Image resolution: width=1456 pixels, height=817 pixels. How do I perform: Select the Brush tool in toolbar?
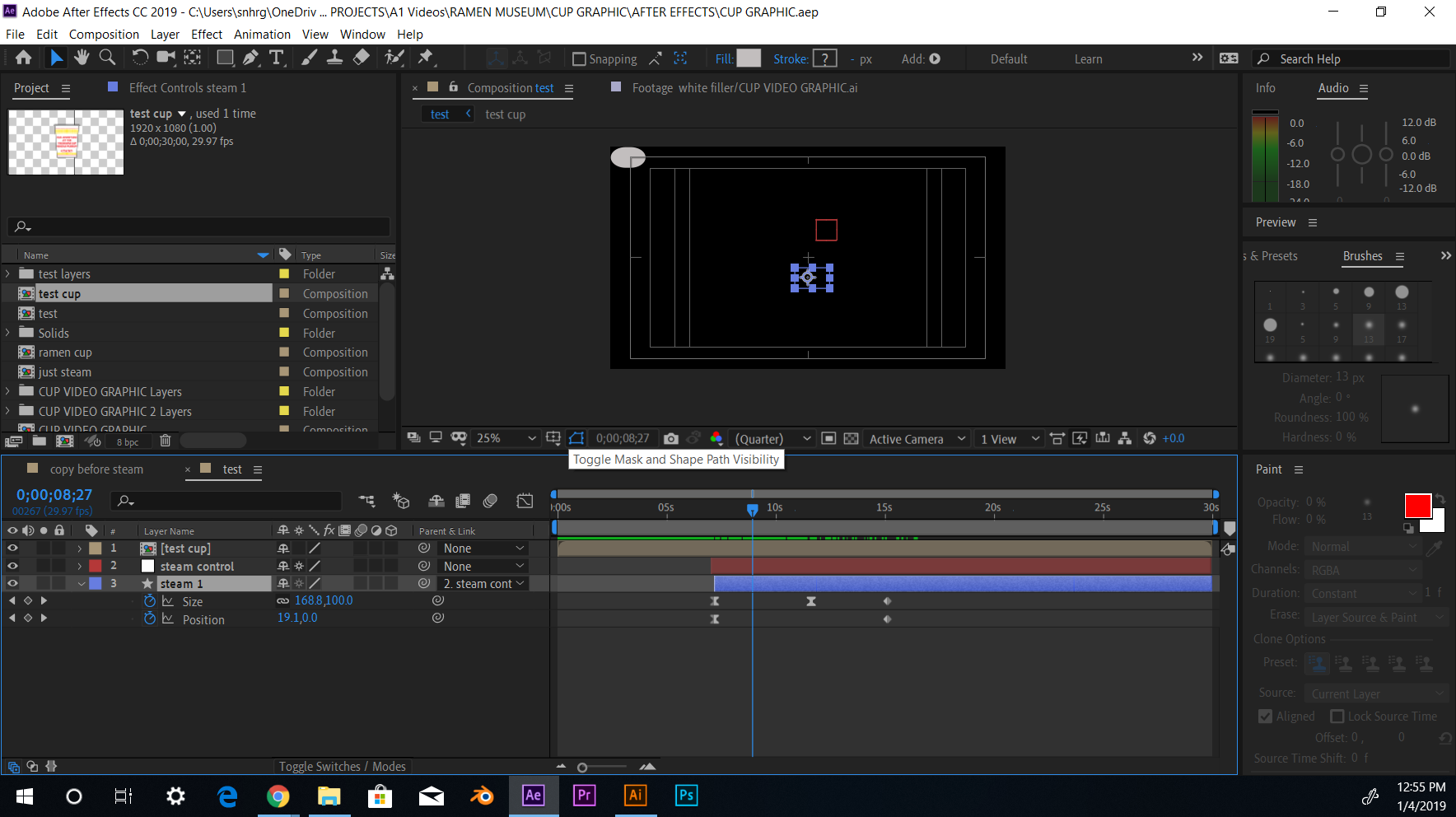click(309, 58)
